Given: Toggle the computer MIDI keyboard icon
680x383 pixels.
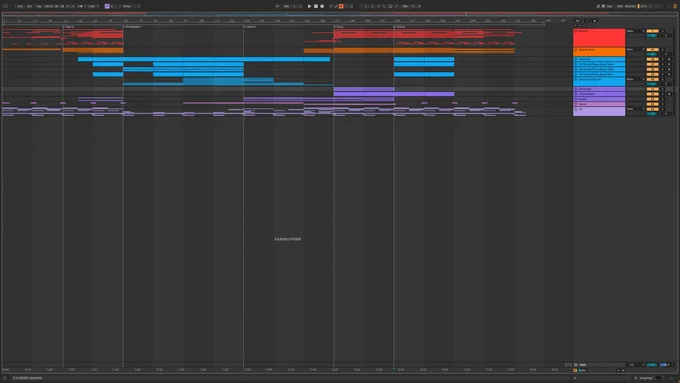Looking at the screenshot, I should click(603, 6).
